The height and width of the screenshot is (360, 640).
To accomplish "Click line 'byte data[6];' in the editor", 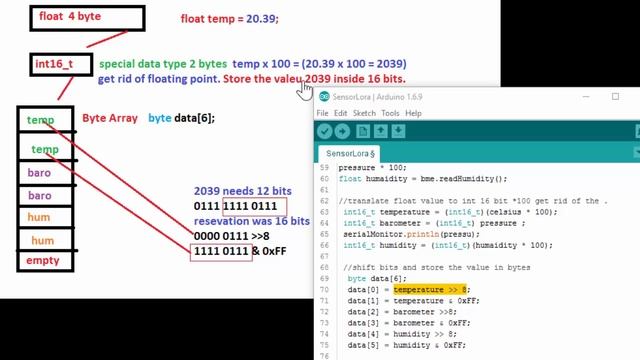I will point(377,278).
